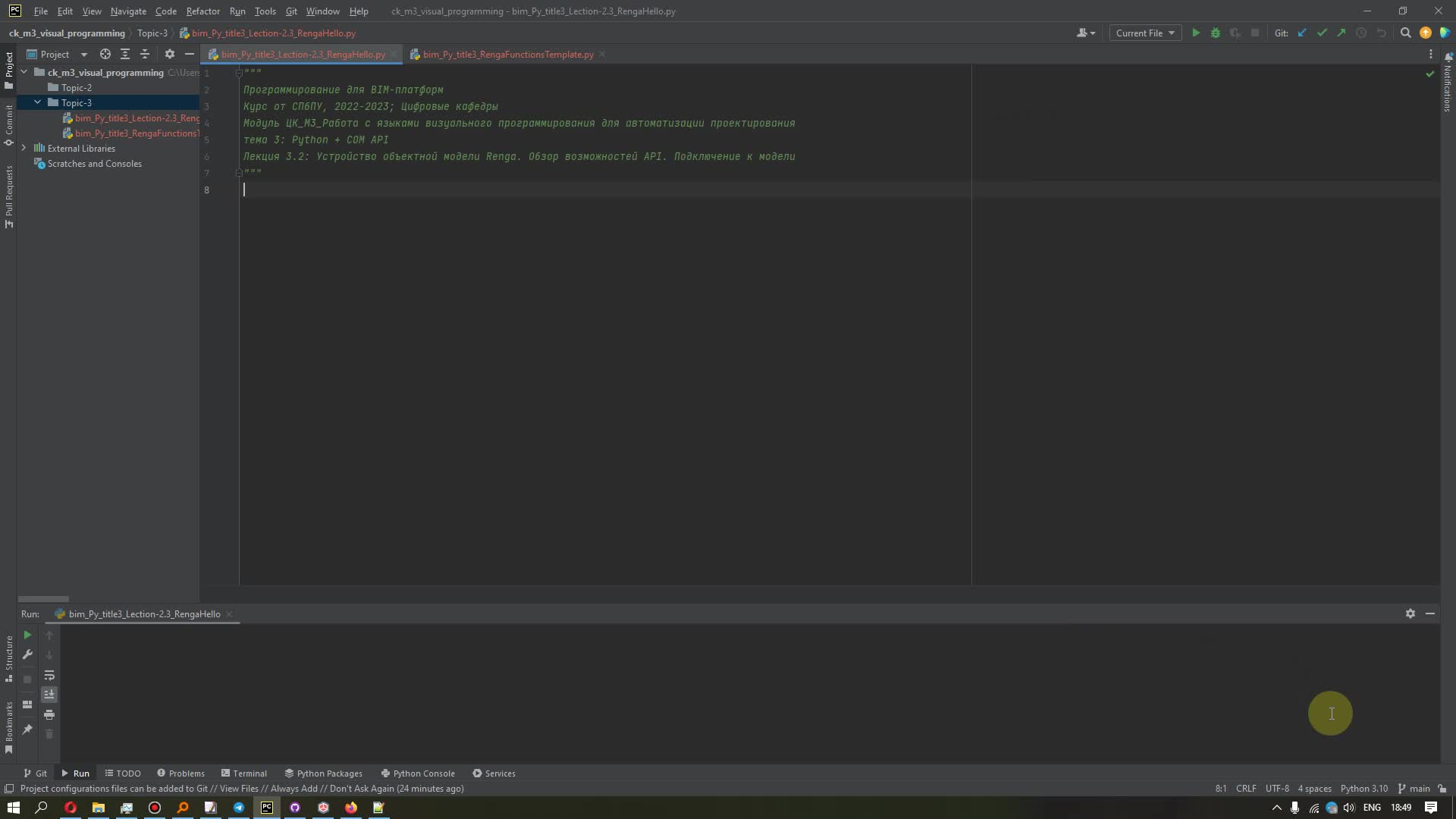Open line separator CRLF selector
1456x819 pixels.
pos(1246,789)
